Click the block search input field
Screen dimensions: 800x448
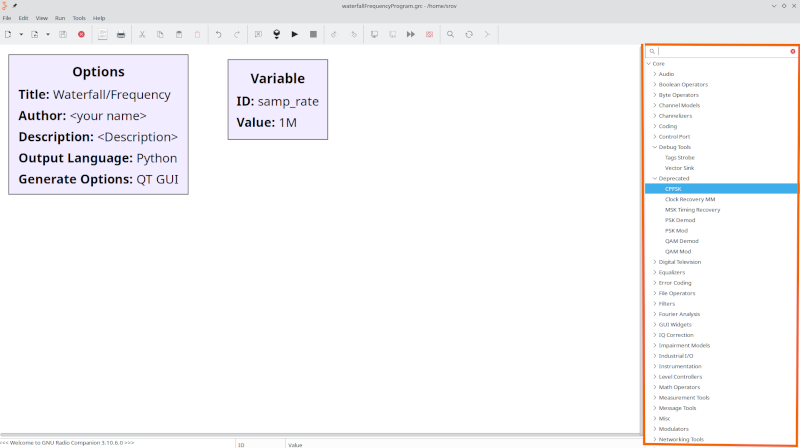(720, 51)
